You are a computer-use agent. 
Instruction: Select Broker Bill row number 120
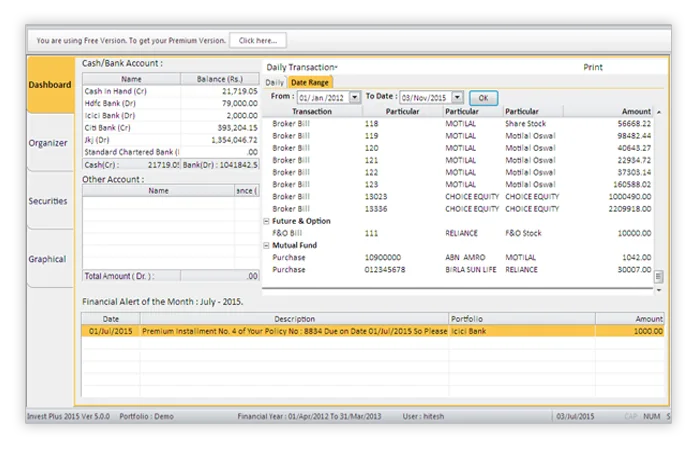(x=458, y=148)
